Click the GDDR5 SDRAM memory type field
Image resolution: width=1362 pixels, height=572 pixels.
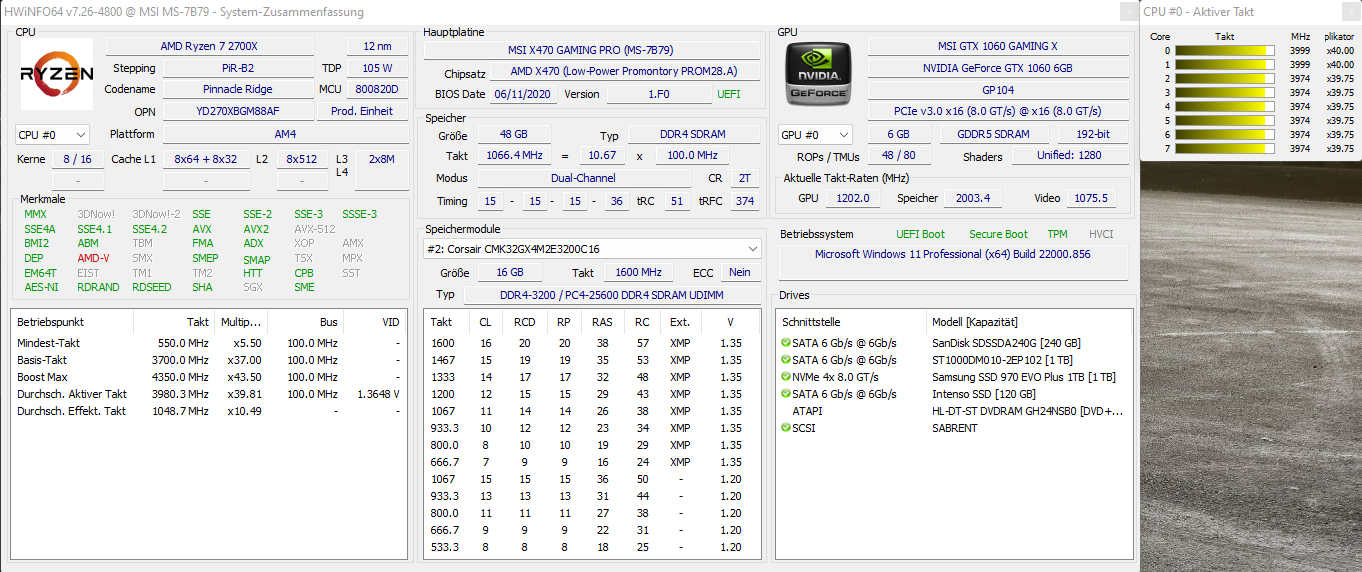point(995,135)
